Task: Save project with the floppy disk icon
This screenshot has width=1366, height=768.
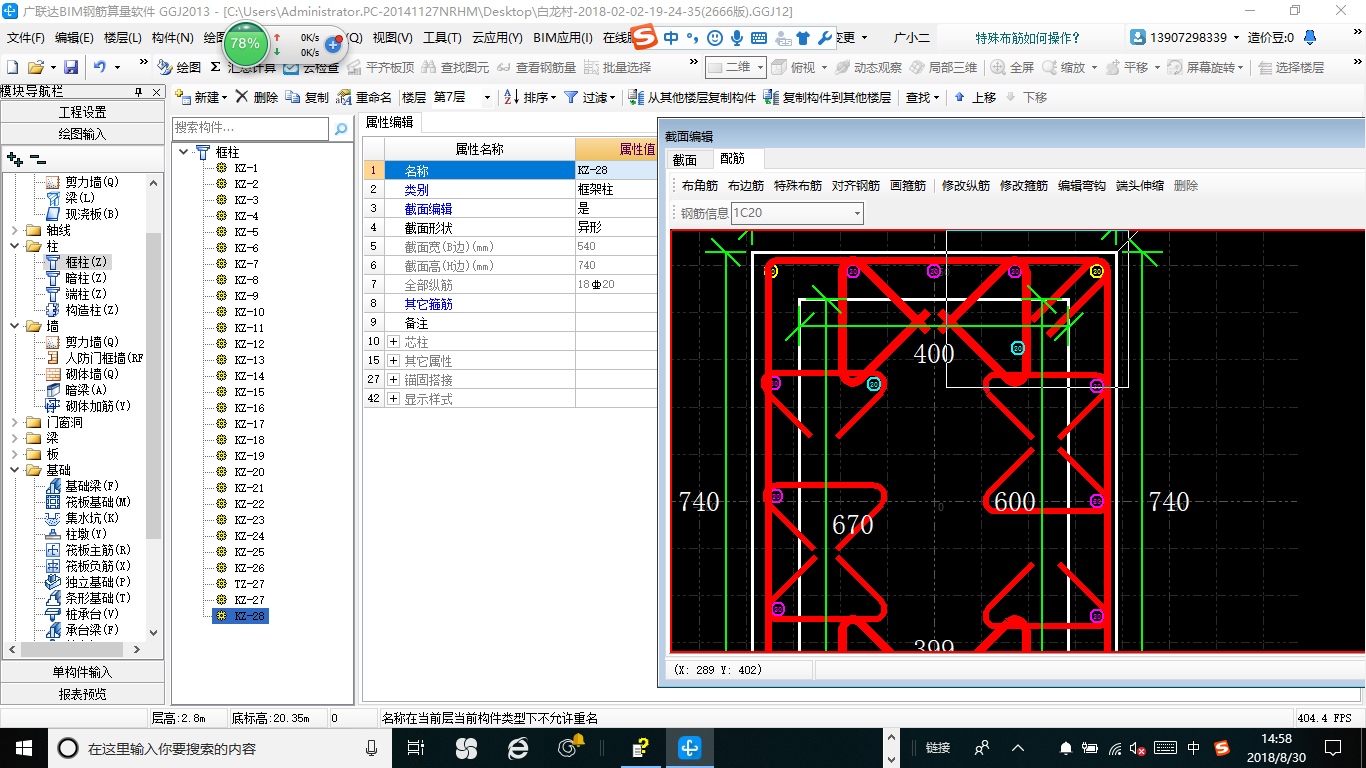Action: [71, 68]
